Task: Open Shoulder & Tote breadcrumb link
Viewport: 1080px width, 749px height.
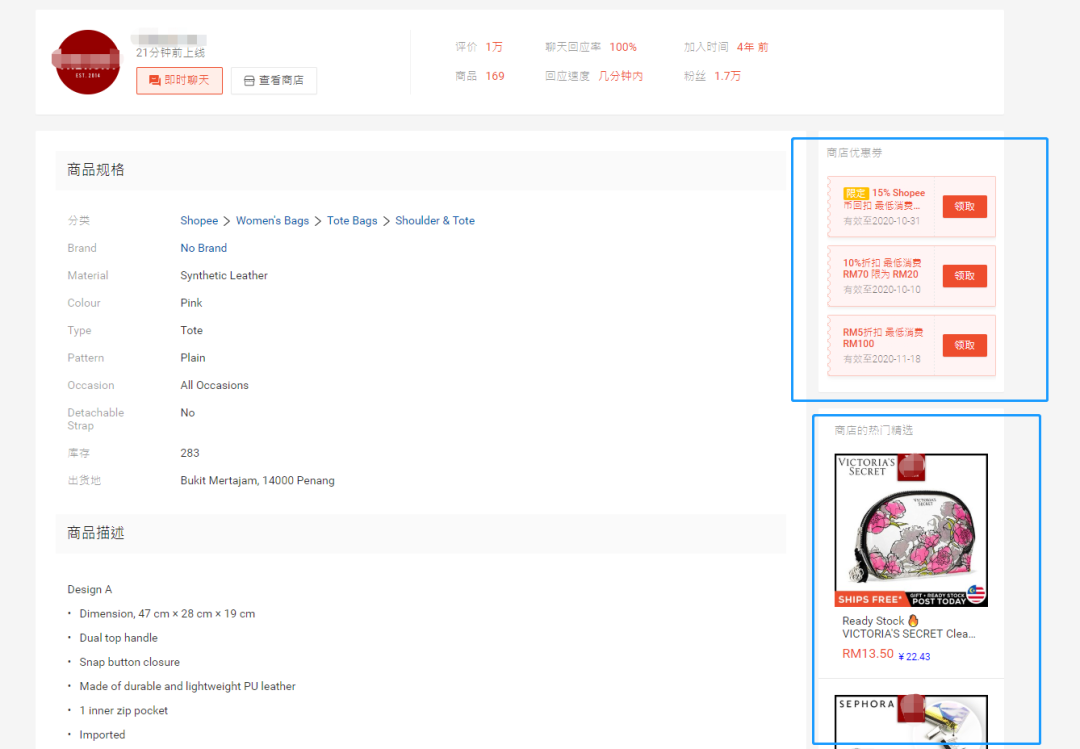Action: pos(435,220)
